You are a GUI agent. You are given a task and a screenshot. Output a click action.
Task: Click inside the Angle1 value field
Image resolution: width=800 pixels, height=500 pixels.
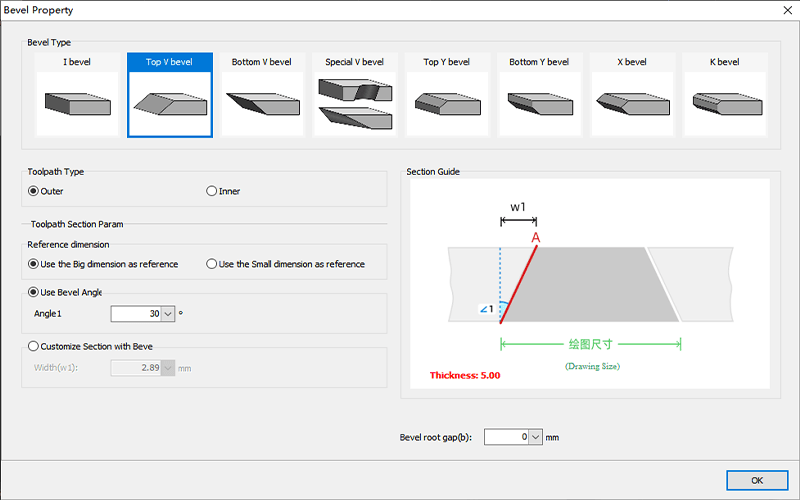(x=136, y=314)
